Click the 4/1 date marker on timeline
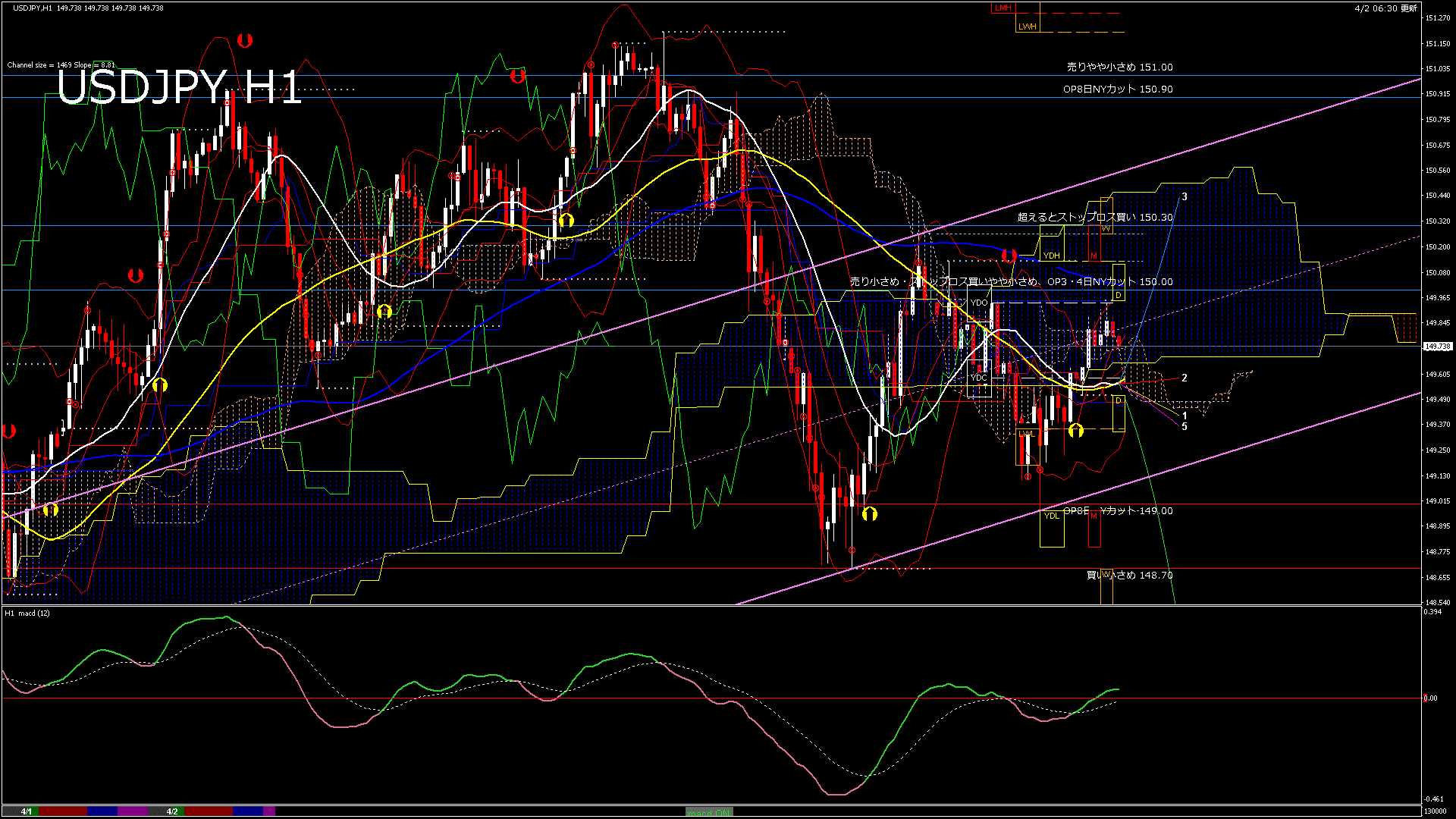Screen dimensions: 1456x819 tap(27, 811)
